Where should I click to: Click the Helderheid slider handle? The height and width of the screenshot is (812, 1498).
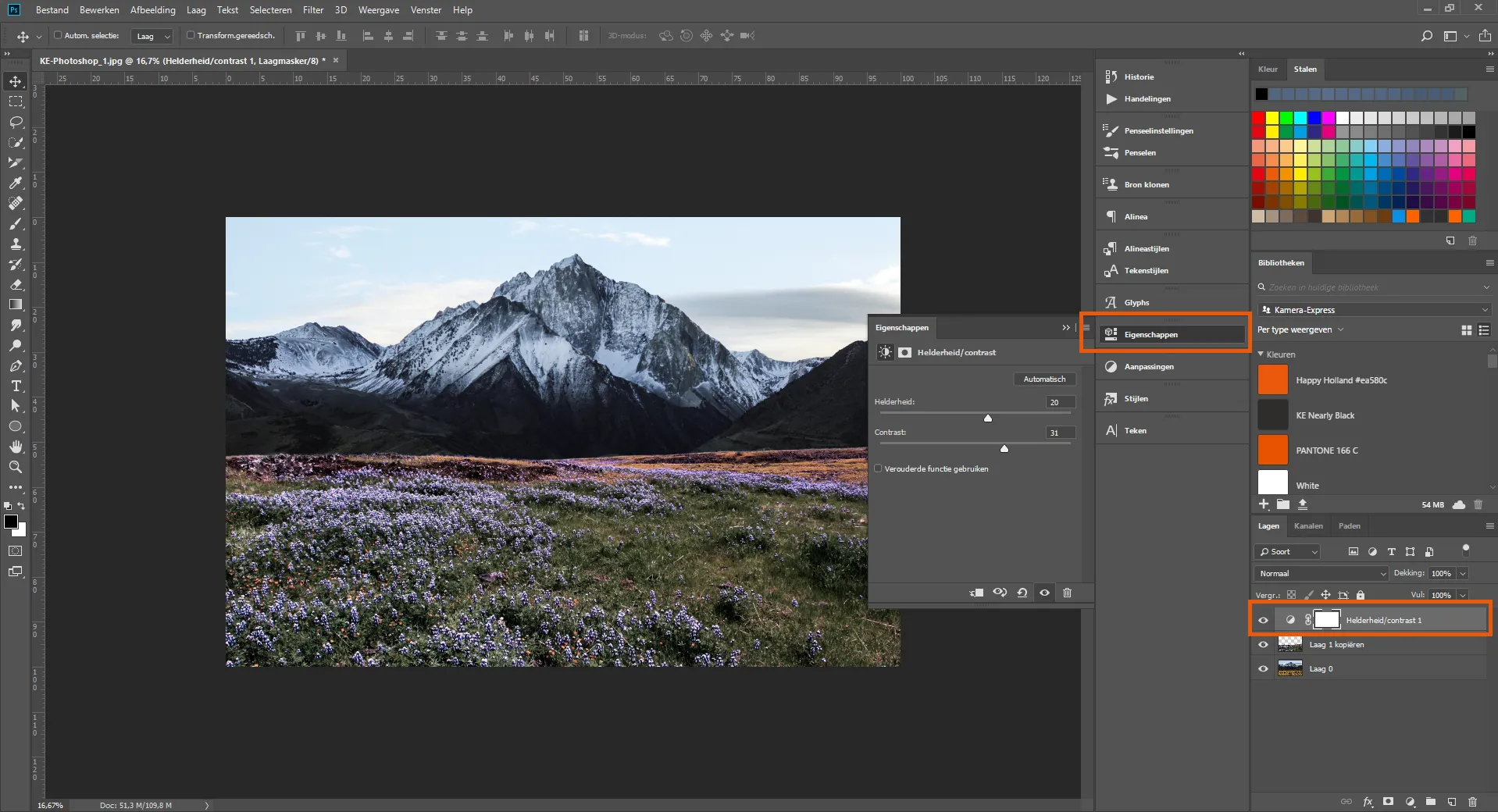click(988, 418)
